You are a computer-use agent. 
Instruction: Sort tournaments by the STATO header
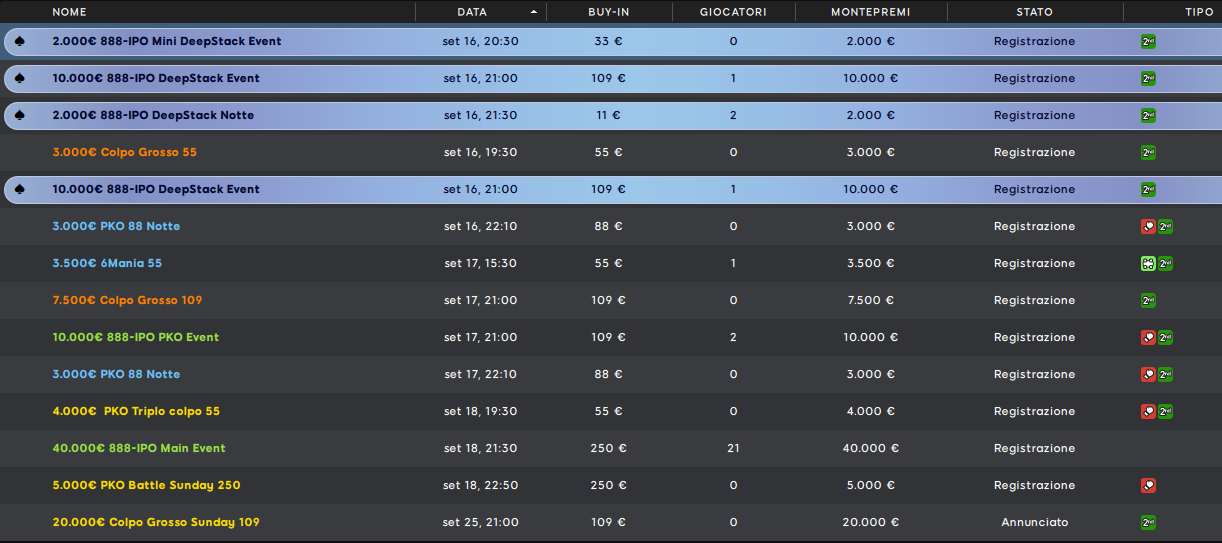click(x=1034, y=12)
